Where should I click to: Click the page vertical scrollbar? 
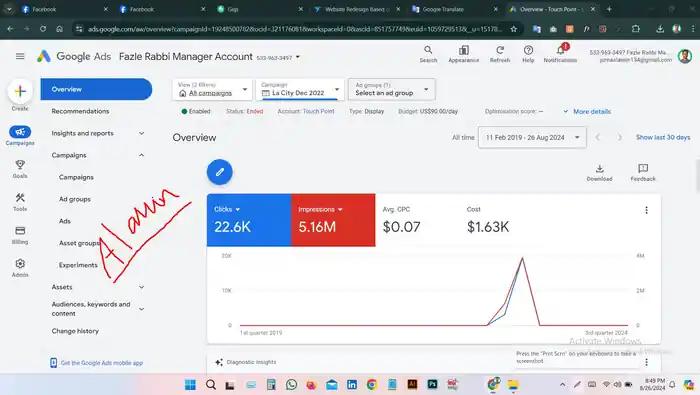[x=697, y=176]
